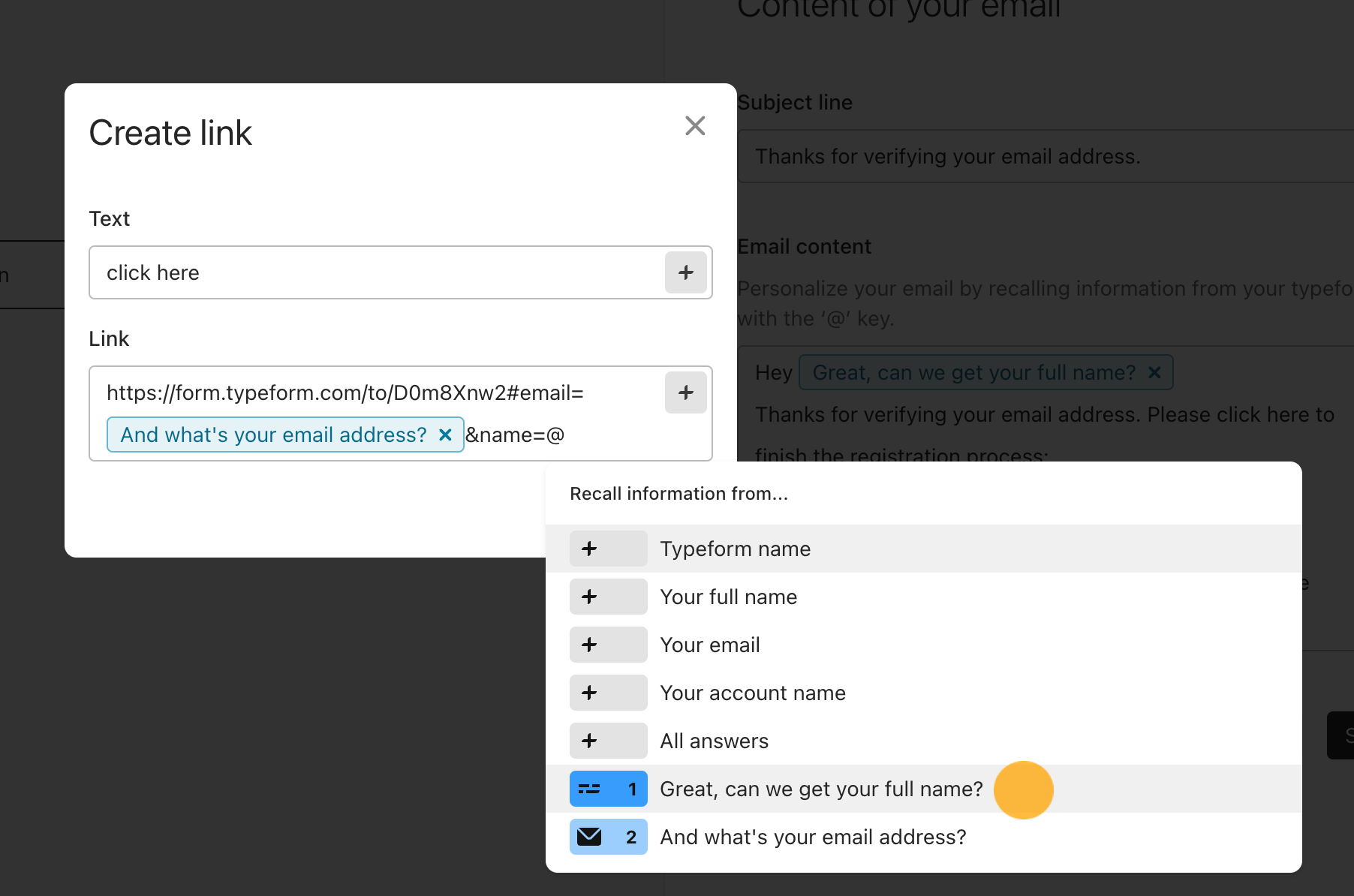1354x896 pixels.
Task: Remove the email address pill from the link
Action: point(445,434)
